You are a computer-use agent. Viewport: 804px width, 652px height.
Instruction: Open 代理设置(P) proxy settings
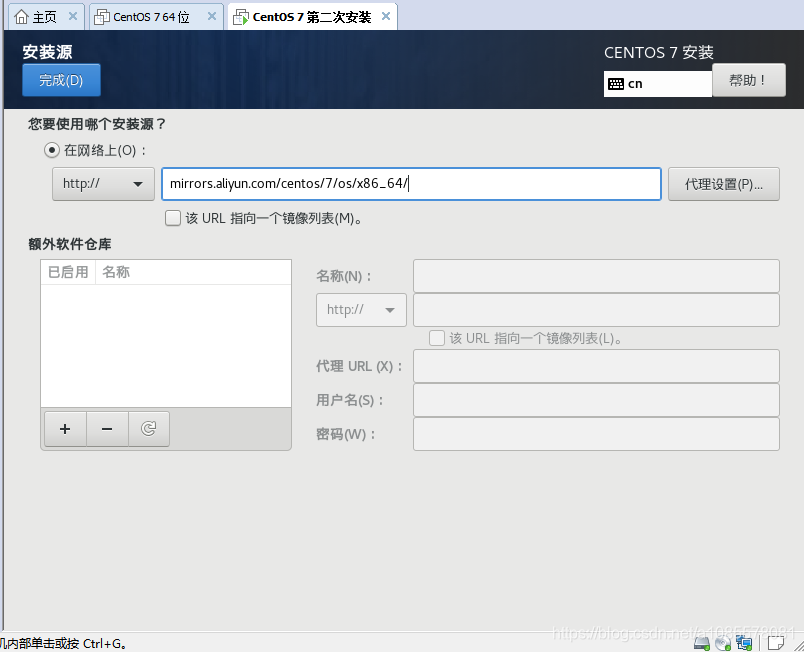click(723, 184)
